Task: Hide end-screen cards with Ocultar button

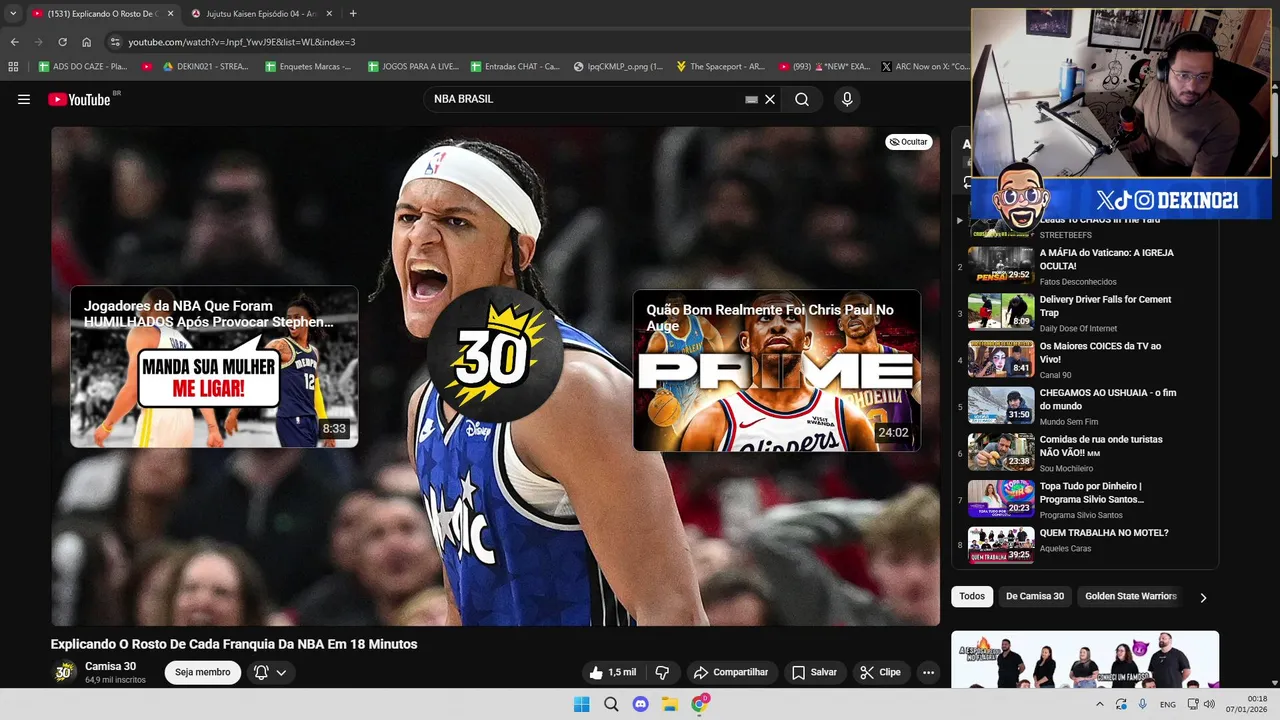Action: pyautogui.click(x=908, y=142)
